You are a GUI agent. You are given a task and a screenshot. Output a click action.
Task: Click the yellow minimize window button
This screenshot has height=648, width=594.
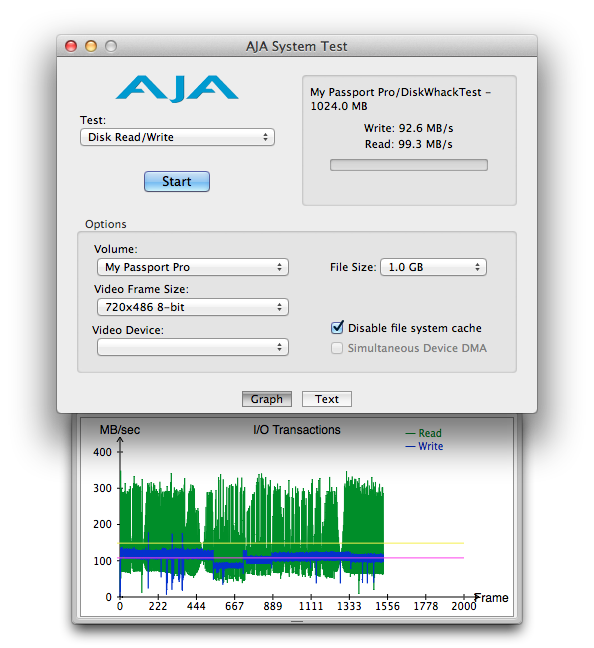point(91,46)
